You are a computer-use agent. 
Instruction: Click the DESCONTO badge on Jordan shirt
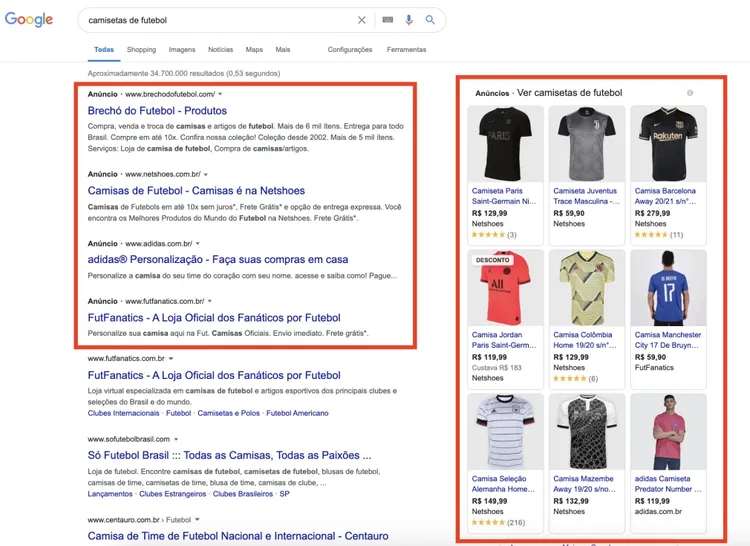coord(493,260)
